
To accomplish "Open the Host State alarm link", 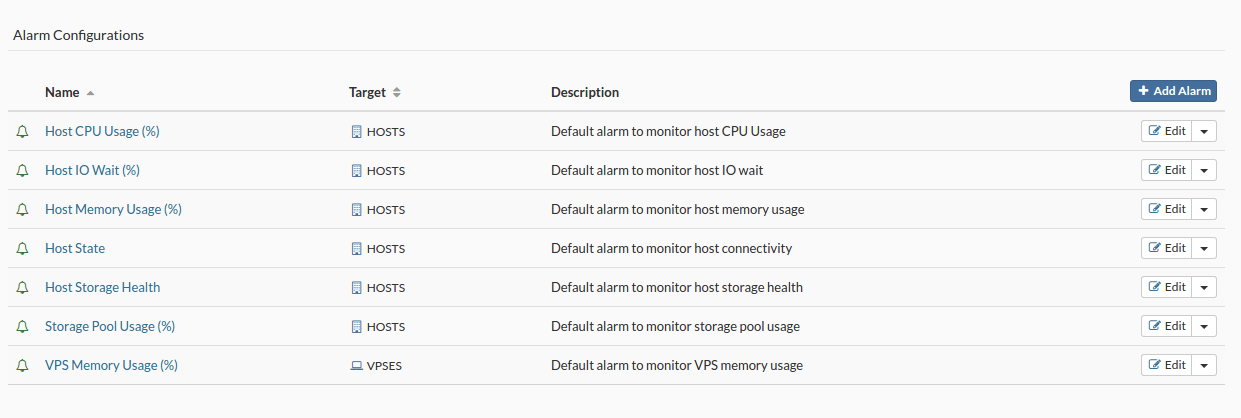I will coord(75,248).
